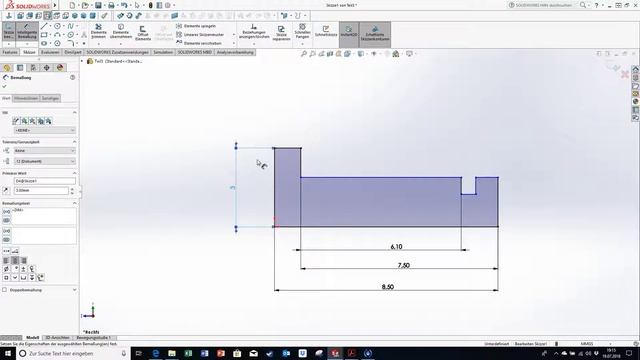The image size is (640, 360).
Task: Open Excel from the taskbar
Action: 188,353
